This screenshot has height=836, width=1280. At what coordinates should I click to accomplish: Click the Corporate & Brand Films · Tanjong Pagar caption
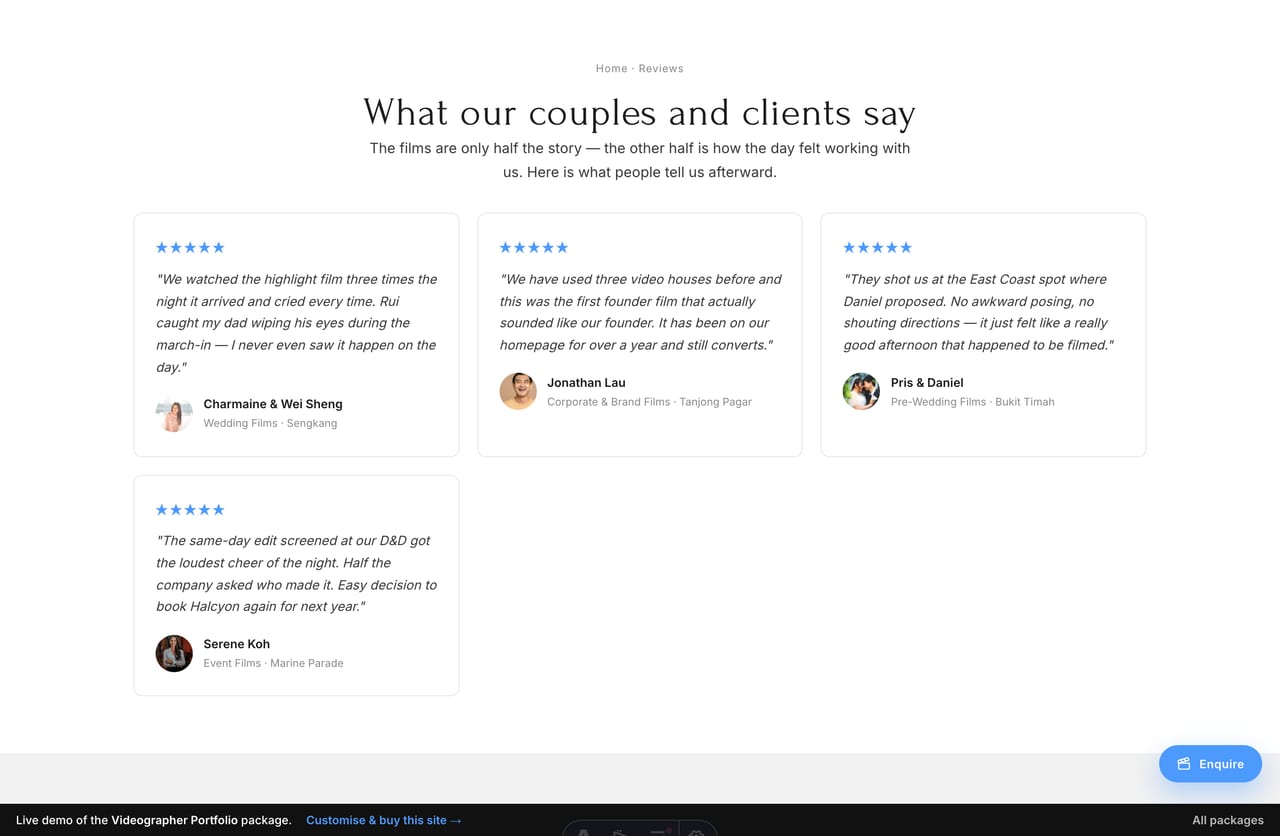(x=649, y=402)
